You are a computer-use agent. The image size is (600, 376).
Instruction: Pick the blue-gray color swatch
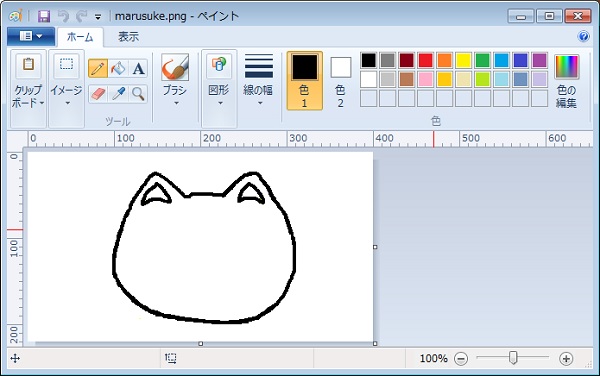pos(520,79)
